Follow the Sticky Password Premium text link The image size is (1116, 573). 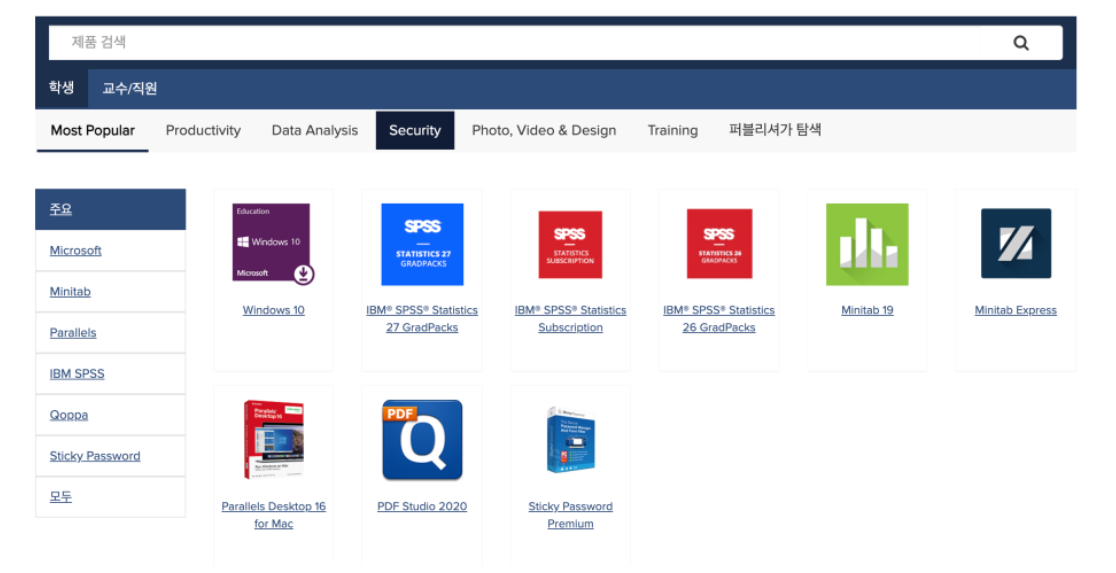(570, 515)
